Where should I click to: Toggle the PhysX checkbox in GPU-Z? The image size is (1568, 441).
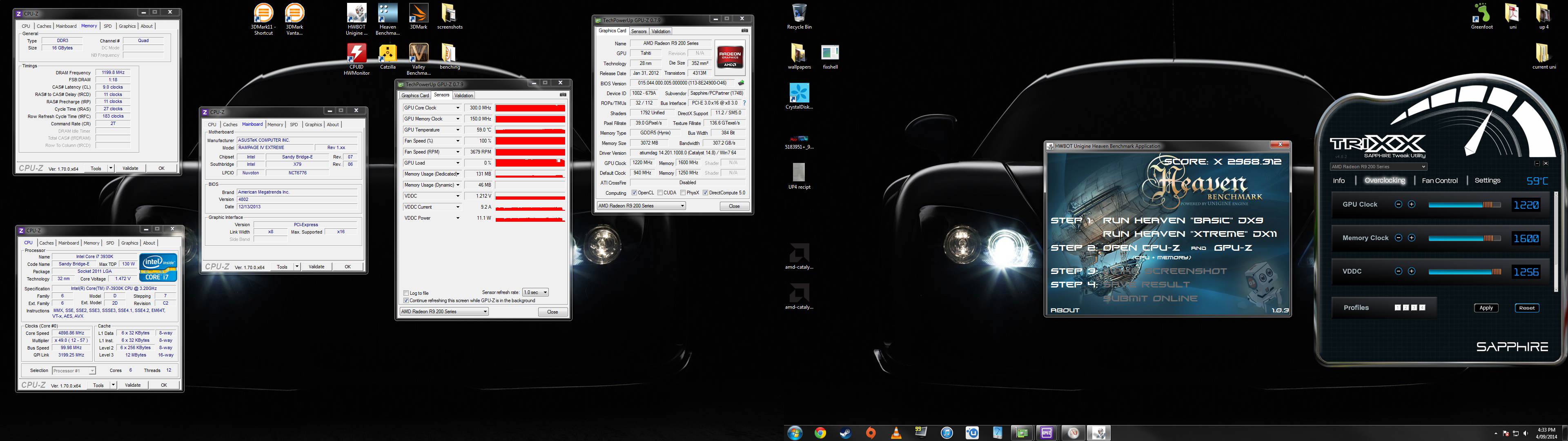(683, 193)
